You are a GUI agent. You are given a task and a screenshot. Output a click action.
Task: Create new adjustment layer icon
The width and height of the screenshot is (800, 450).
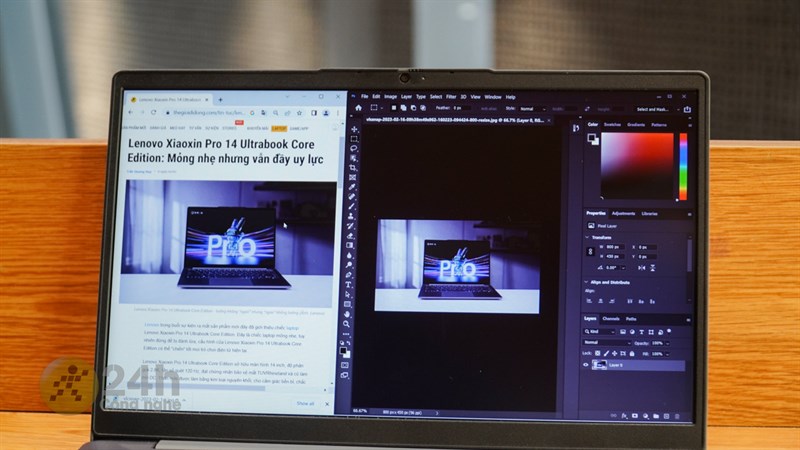click(x=645, y=416)
